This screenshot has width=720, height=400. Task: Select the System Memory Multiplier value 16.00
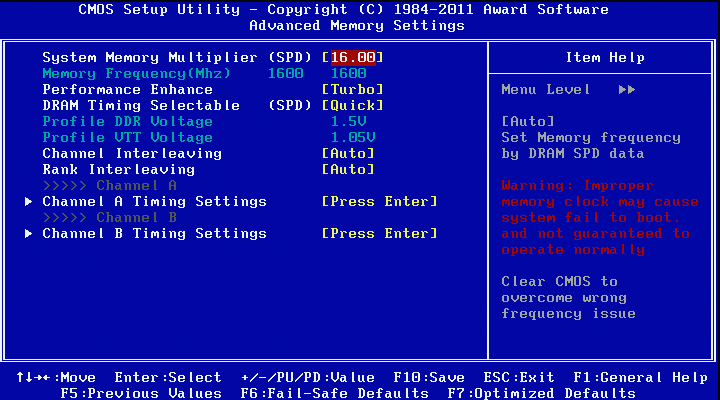click(352, 57)
